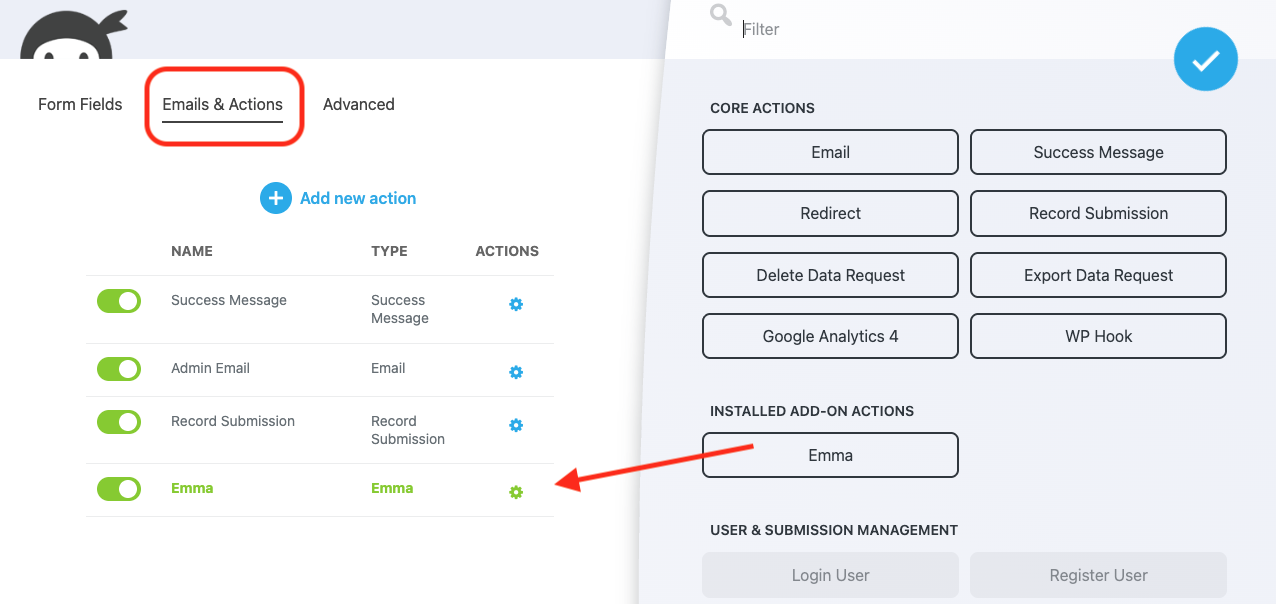The image size is (1276, 604).
Task: Click the TYPE column header
Action: click(389, 251)
